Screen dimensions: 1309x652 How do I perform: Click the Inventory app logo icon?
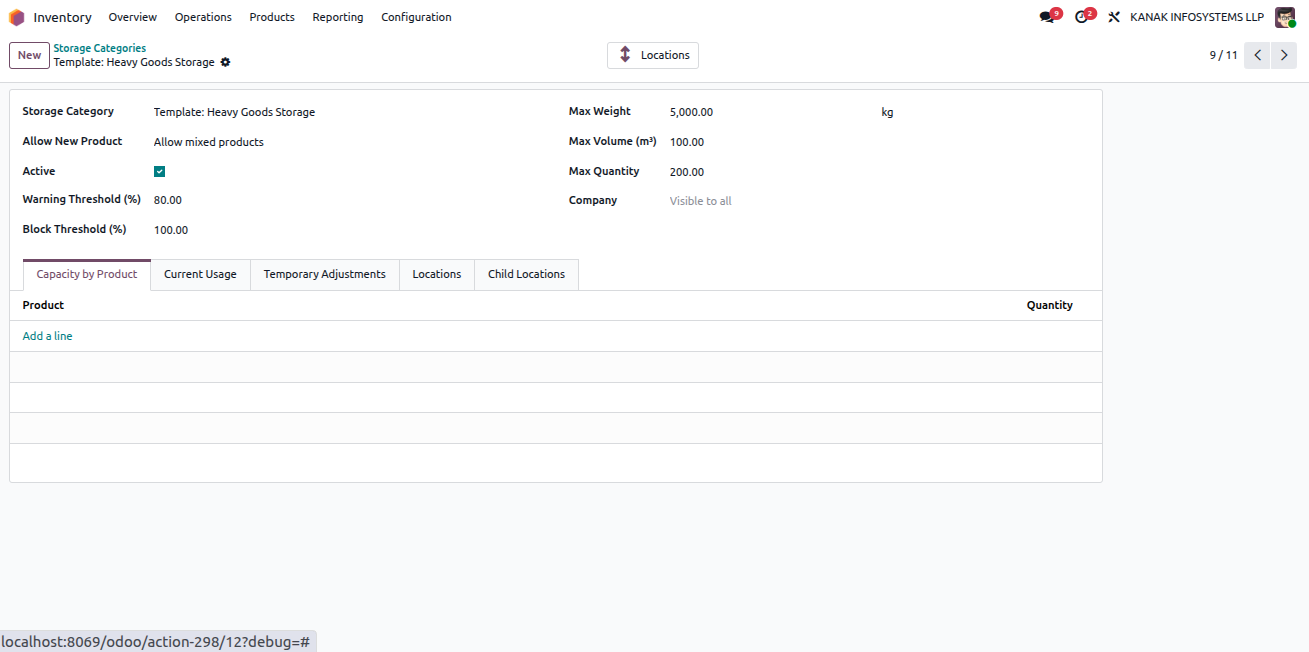point(17,17)
